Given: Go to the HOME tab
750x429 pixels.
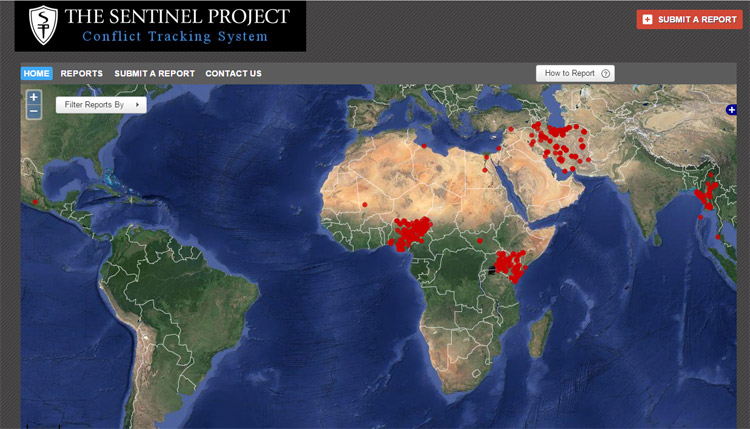Looking at the screenshot, I should coord(36,73).
